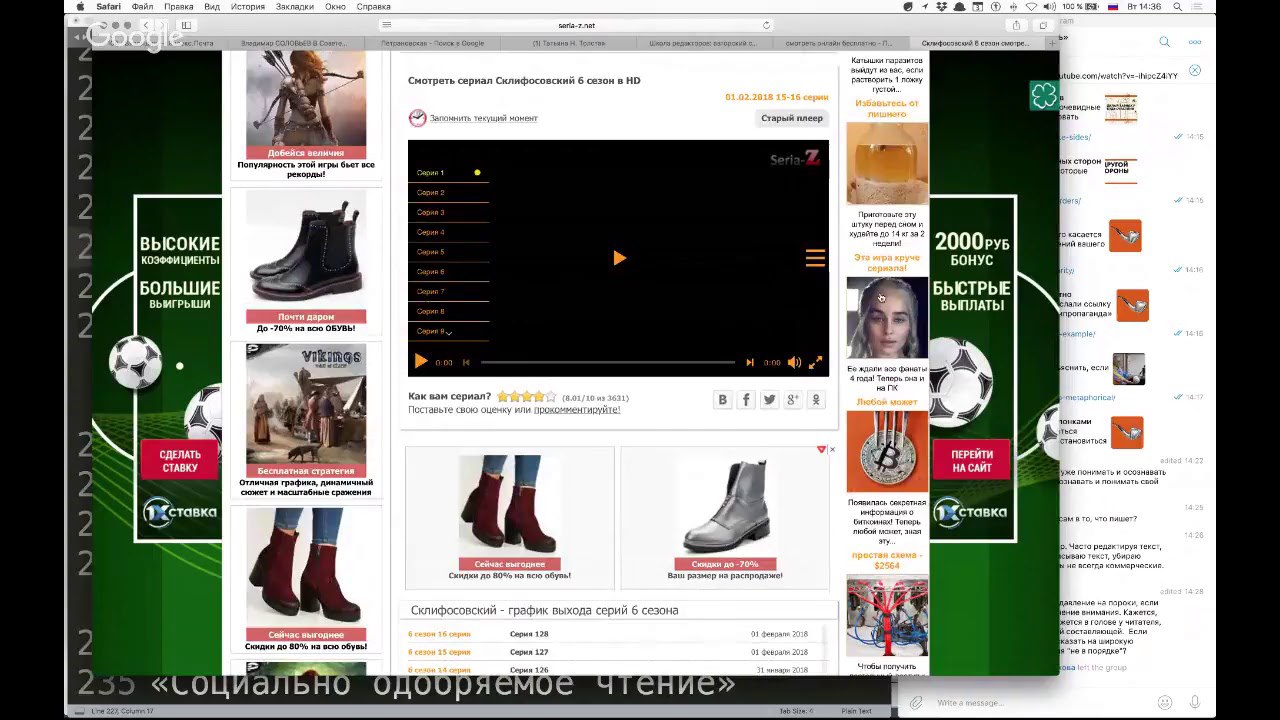Skip to the next episode in player controls
The width and height of the screenshot is (1280, 720).
(x=750, y=362)
